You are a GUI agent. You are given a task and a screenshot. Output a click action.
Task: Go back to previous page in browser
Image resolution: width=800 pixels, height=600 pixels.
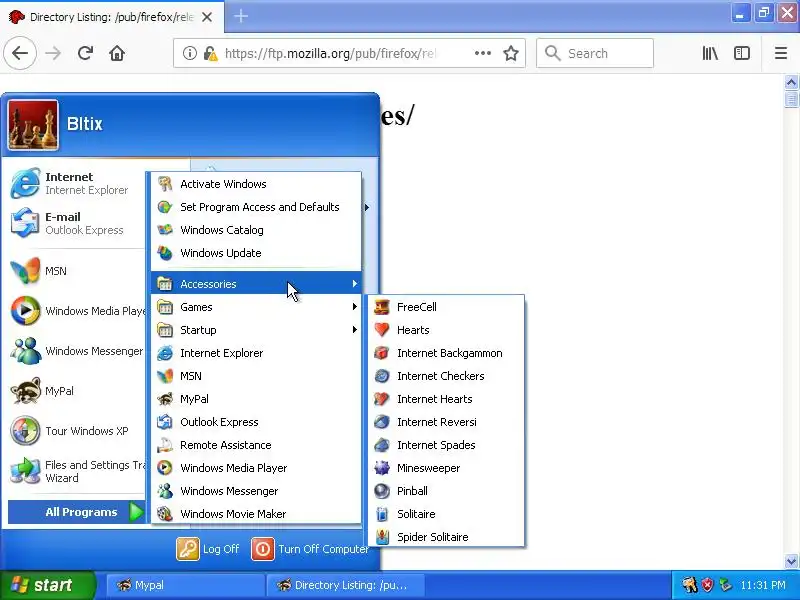20,53
